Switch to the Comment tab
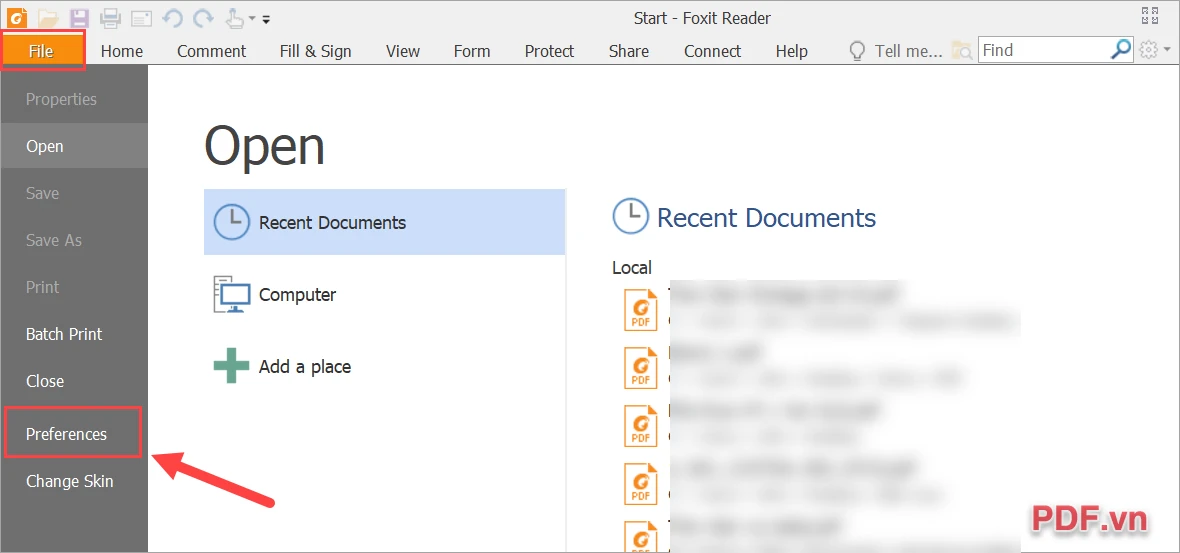Screen dimensions: 1180x553 point(211,51)
